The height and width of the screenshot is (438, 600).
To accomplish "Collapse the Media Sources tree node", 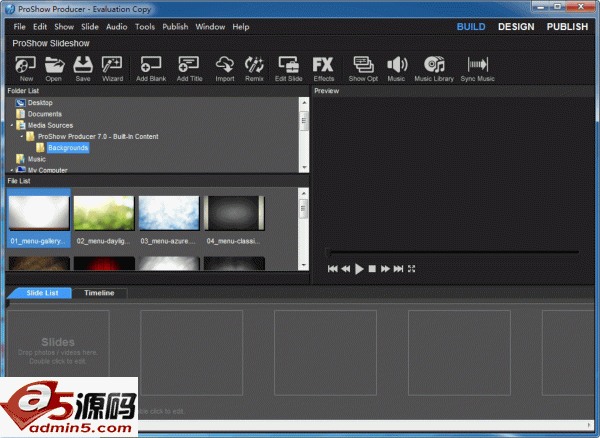I will pos(11,125).
